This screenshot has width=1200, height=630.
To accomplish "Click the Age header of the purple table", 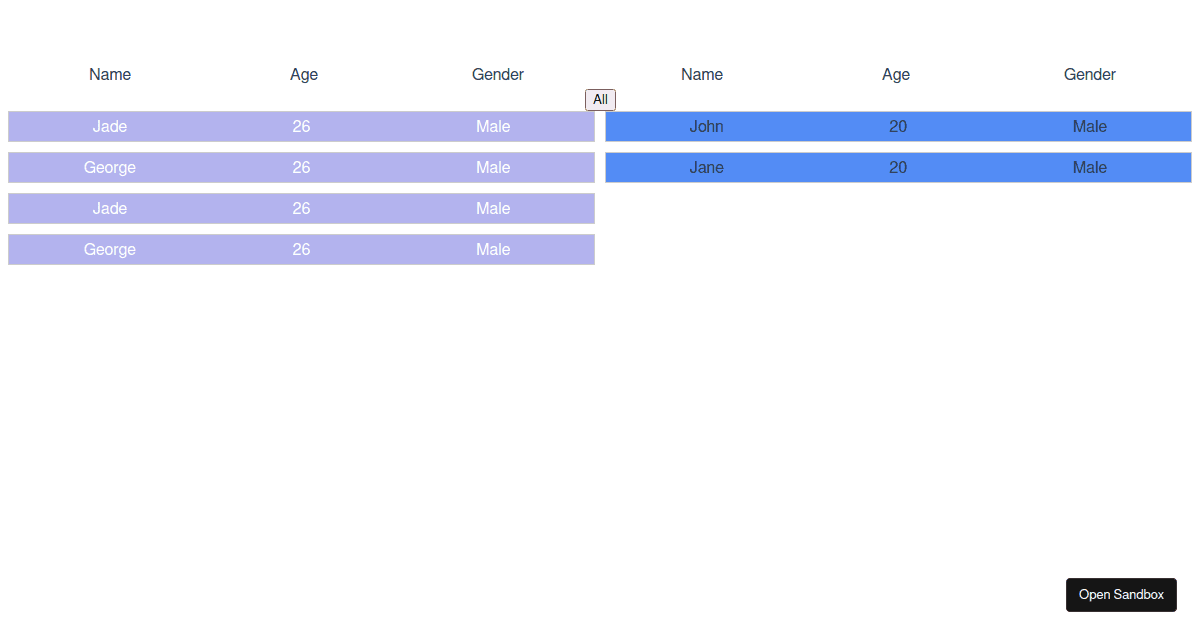I will [x=303, y=74].
